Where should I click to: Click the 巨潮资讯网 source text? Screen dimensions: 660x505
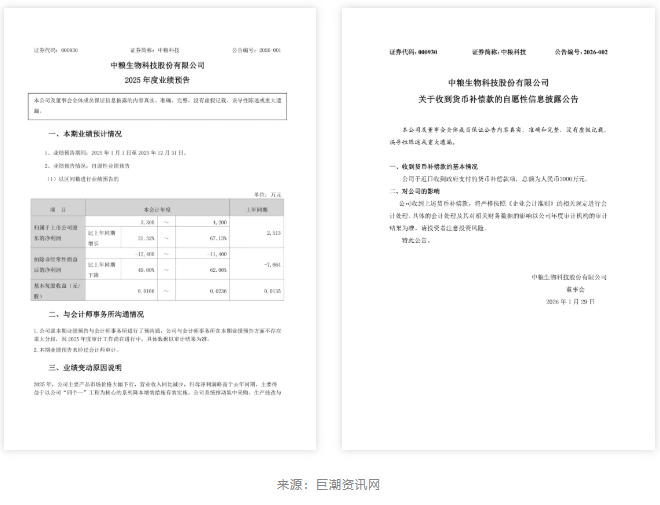pyautogui.click(x=347, y=485)
